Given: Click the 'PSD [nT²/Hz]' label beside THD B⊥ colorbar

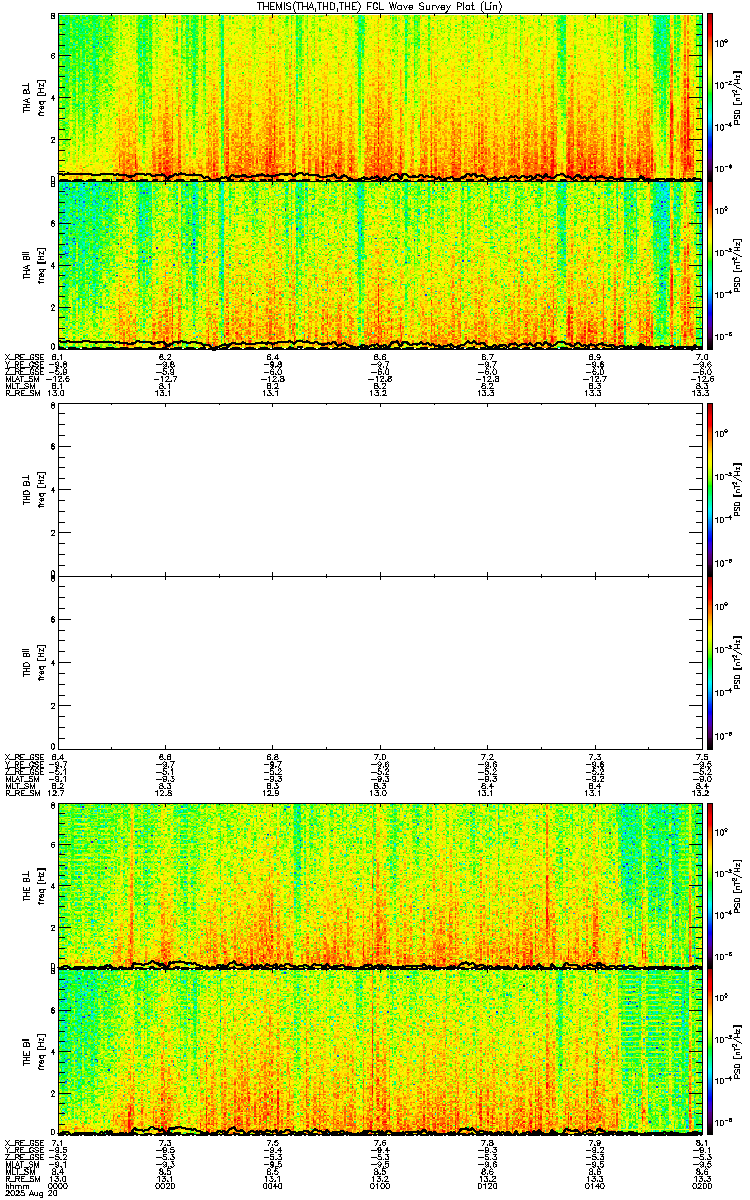Looking at the screenshot, I should [738, 491].
